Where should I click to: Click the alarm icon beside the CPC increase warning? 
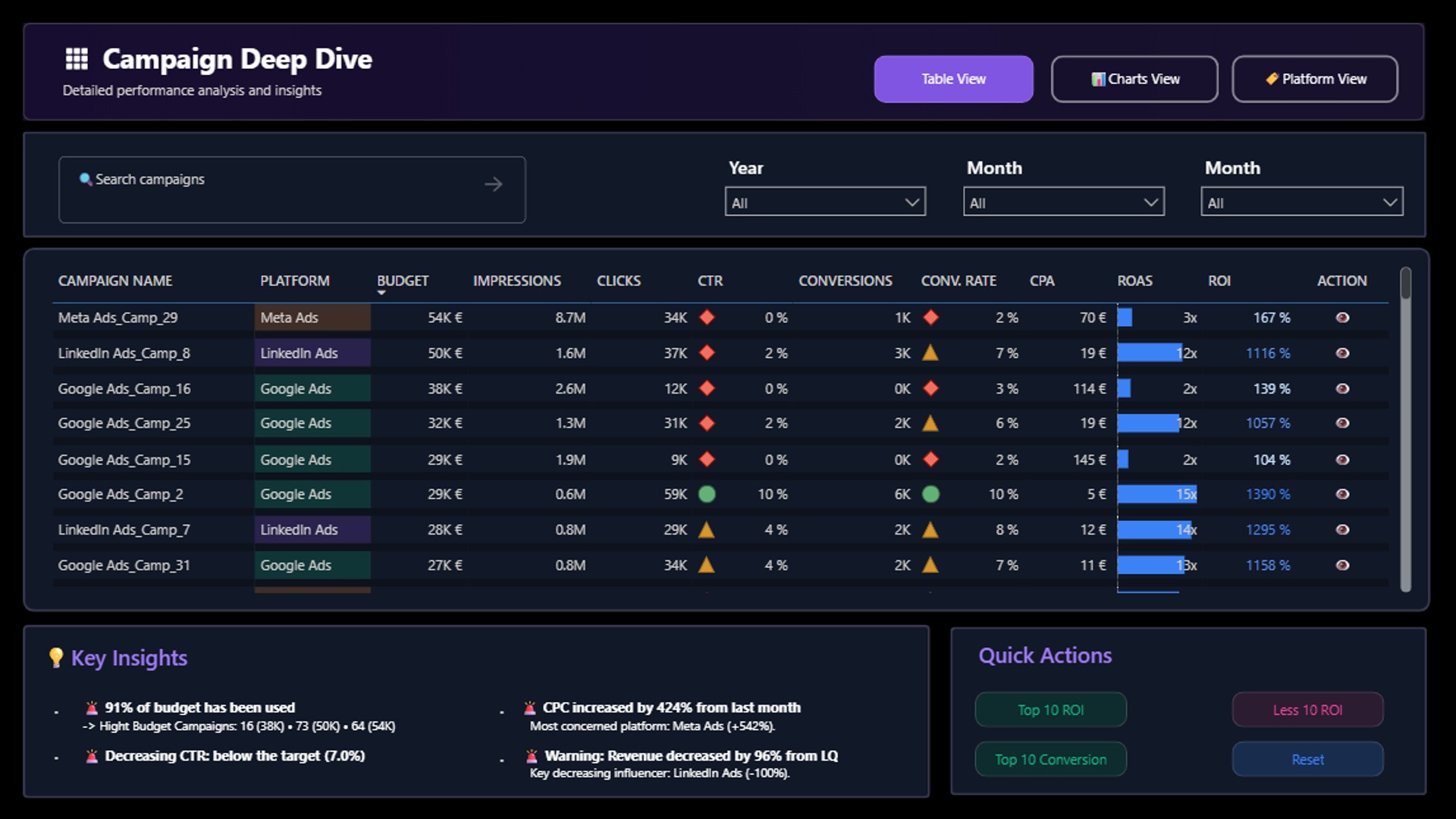[529, 708]
